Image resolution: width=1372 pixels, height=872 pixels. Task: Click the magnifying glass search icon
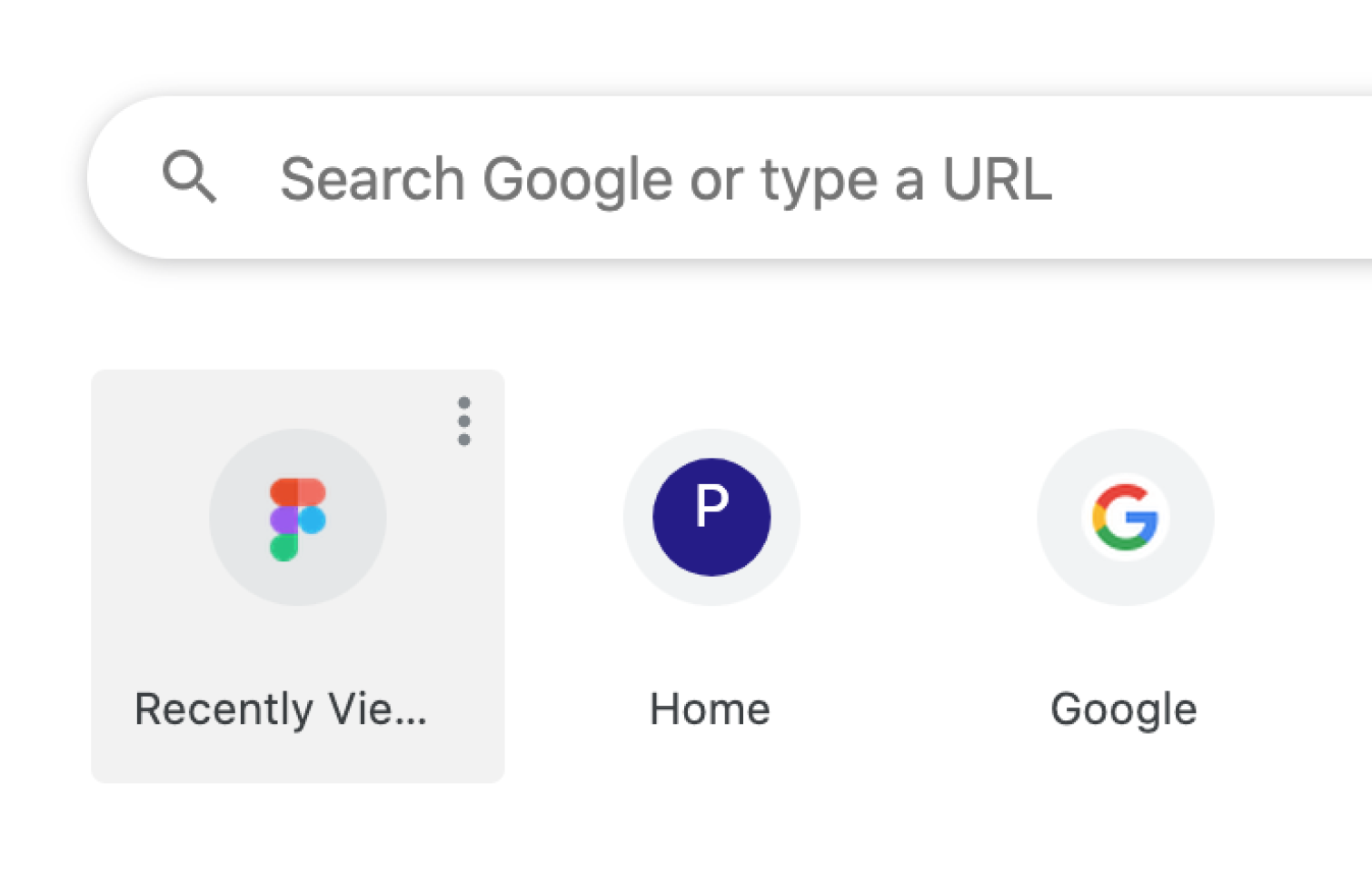pos(189,176)
